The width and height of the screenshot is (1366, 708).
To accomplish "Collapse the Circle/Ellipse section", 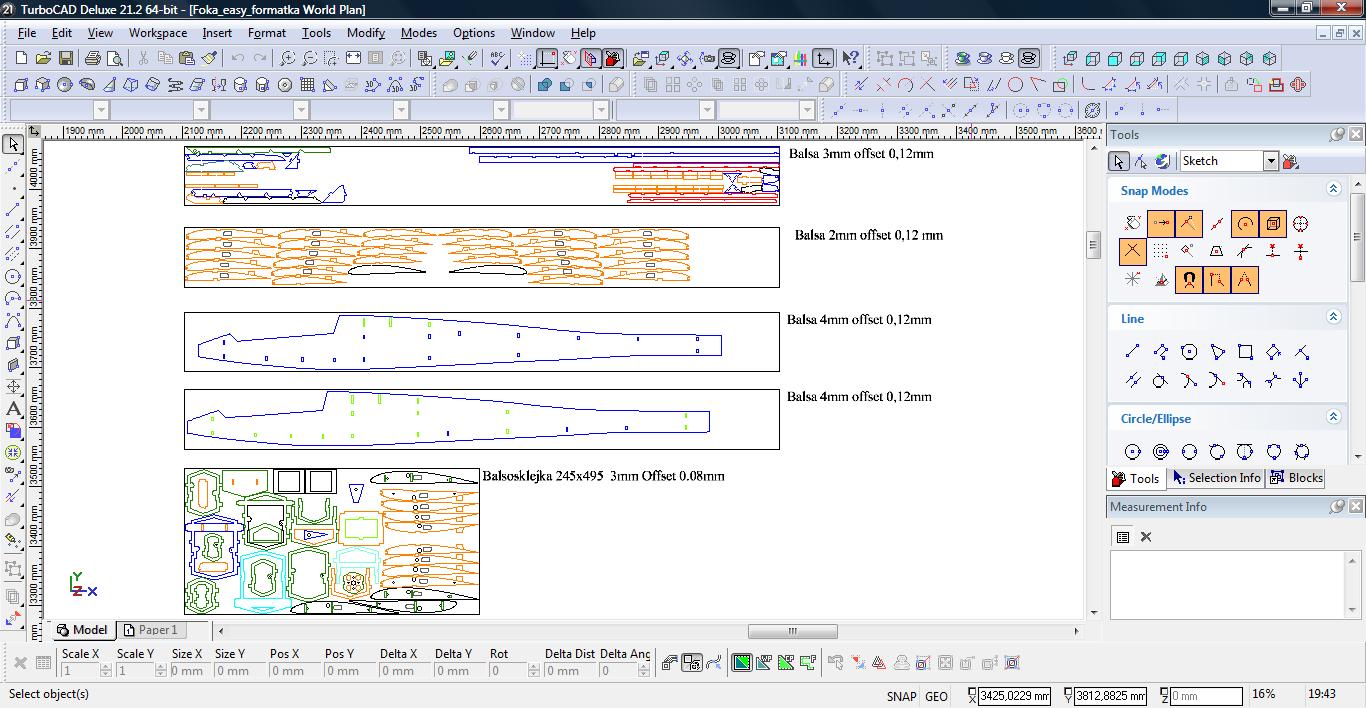I will 1333,417.
